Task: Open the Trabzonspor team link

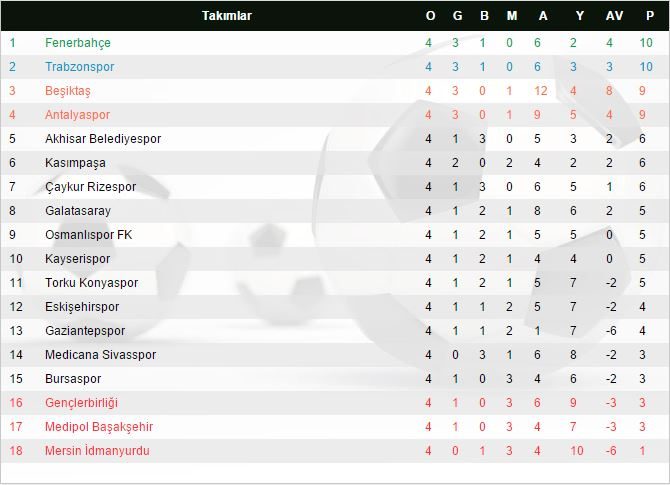Action: pyautogui.click(x=80, y=67)
